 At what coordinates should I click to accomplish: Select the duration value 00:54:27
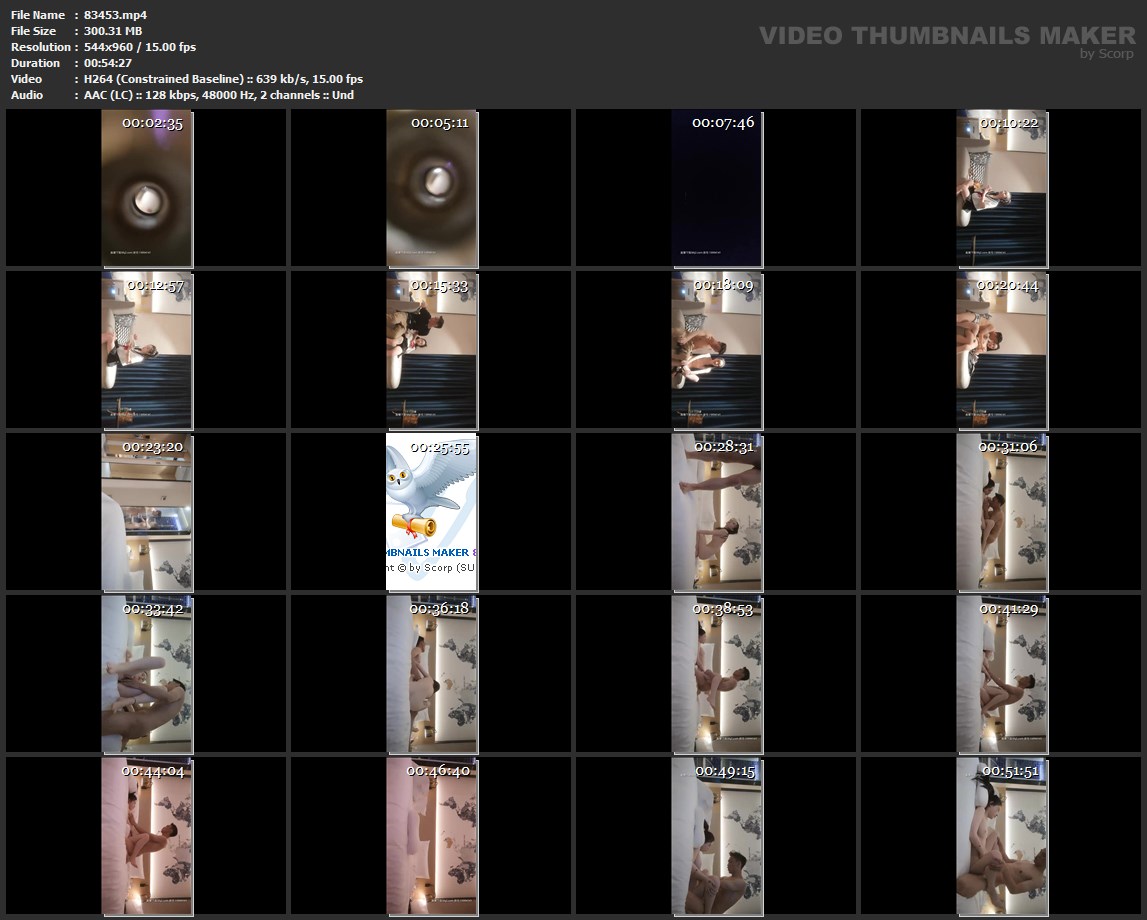pos(108,63)
